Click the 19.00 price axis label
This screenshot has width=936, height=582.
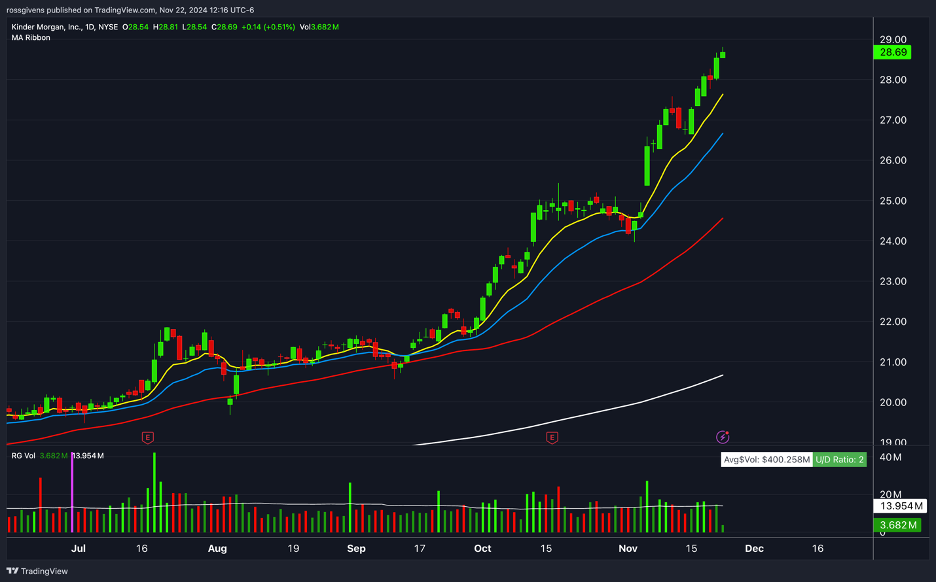[x=893, y=442]
